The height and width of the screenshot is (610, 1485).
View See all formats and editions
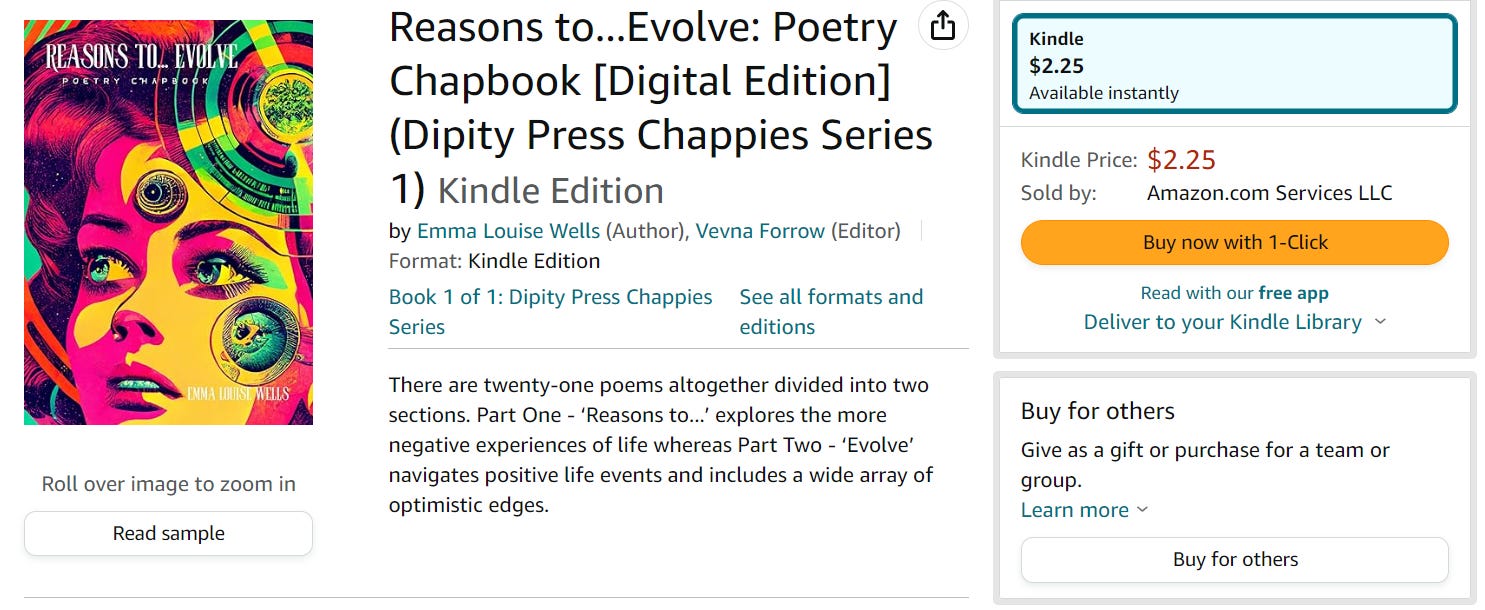pyautogui.click(x=831, y=312)
